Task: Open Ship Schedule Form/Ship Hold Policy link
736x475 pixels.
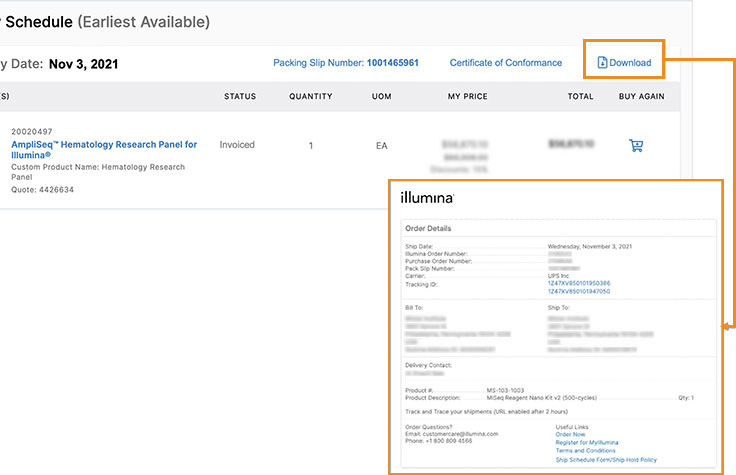Action: coord(606,459)
